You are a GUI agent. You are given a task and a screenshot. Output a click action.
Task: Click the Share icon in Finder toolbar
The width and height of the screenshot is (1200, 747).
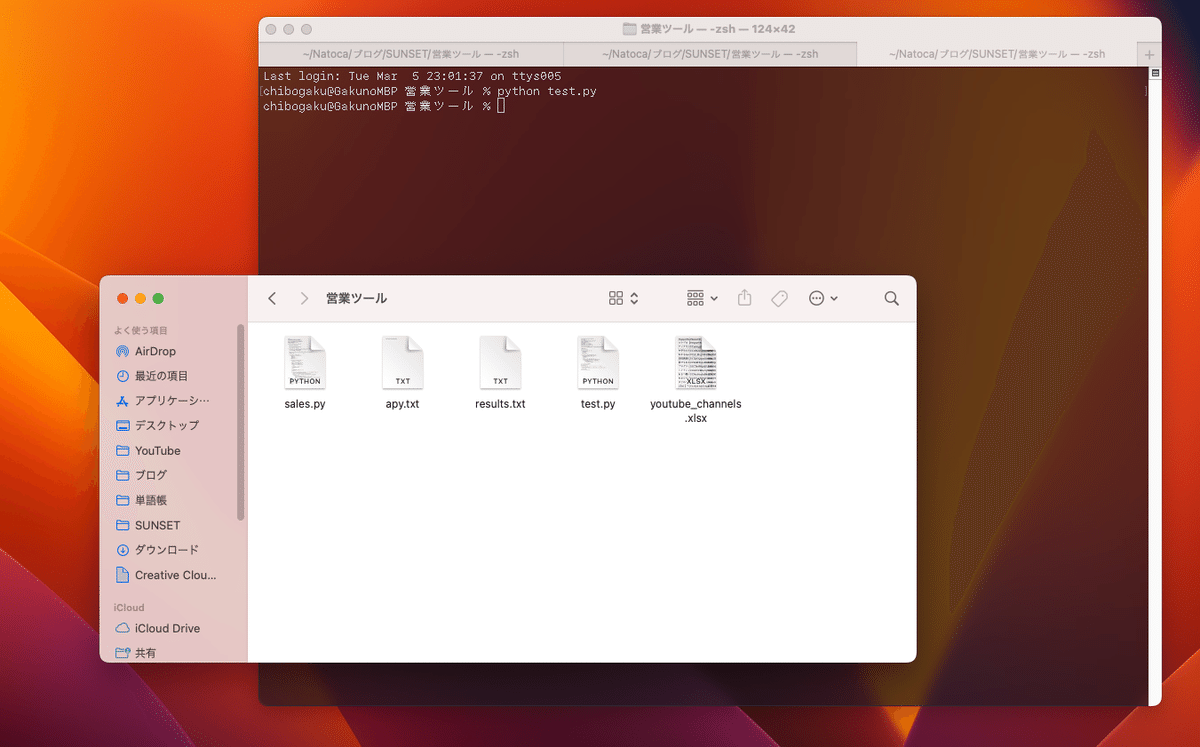click(x=744, y=298)
